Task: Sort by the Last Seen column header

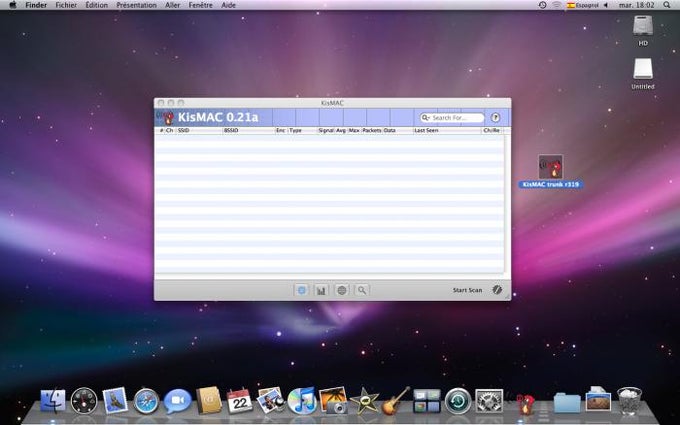Action: [447, 130]
